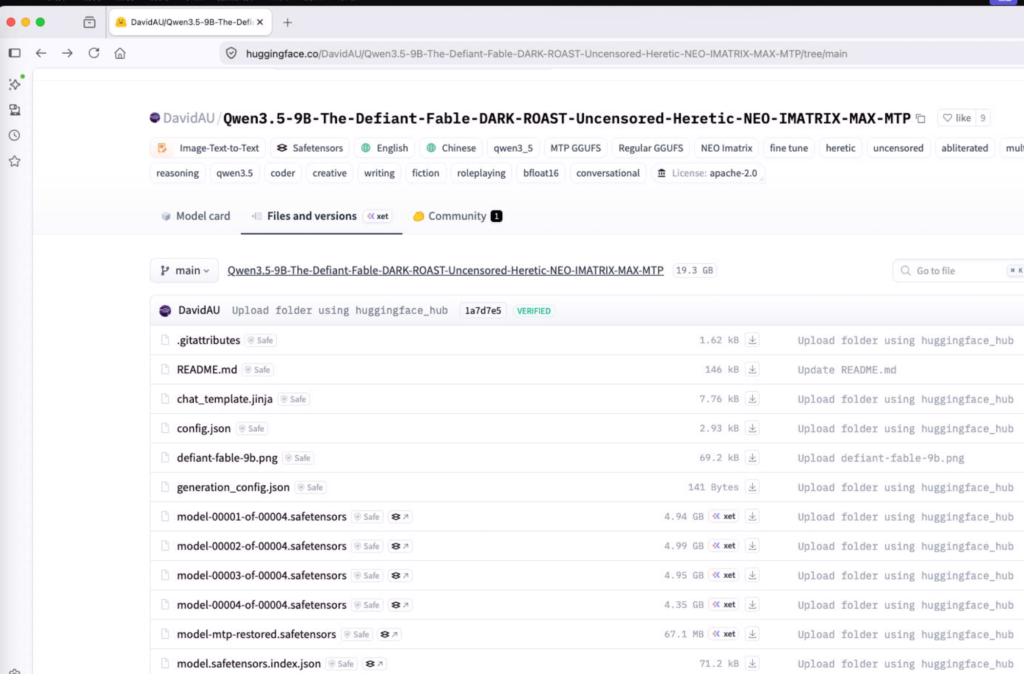Click the browser address bar URL

point(546,54)
